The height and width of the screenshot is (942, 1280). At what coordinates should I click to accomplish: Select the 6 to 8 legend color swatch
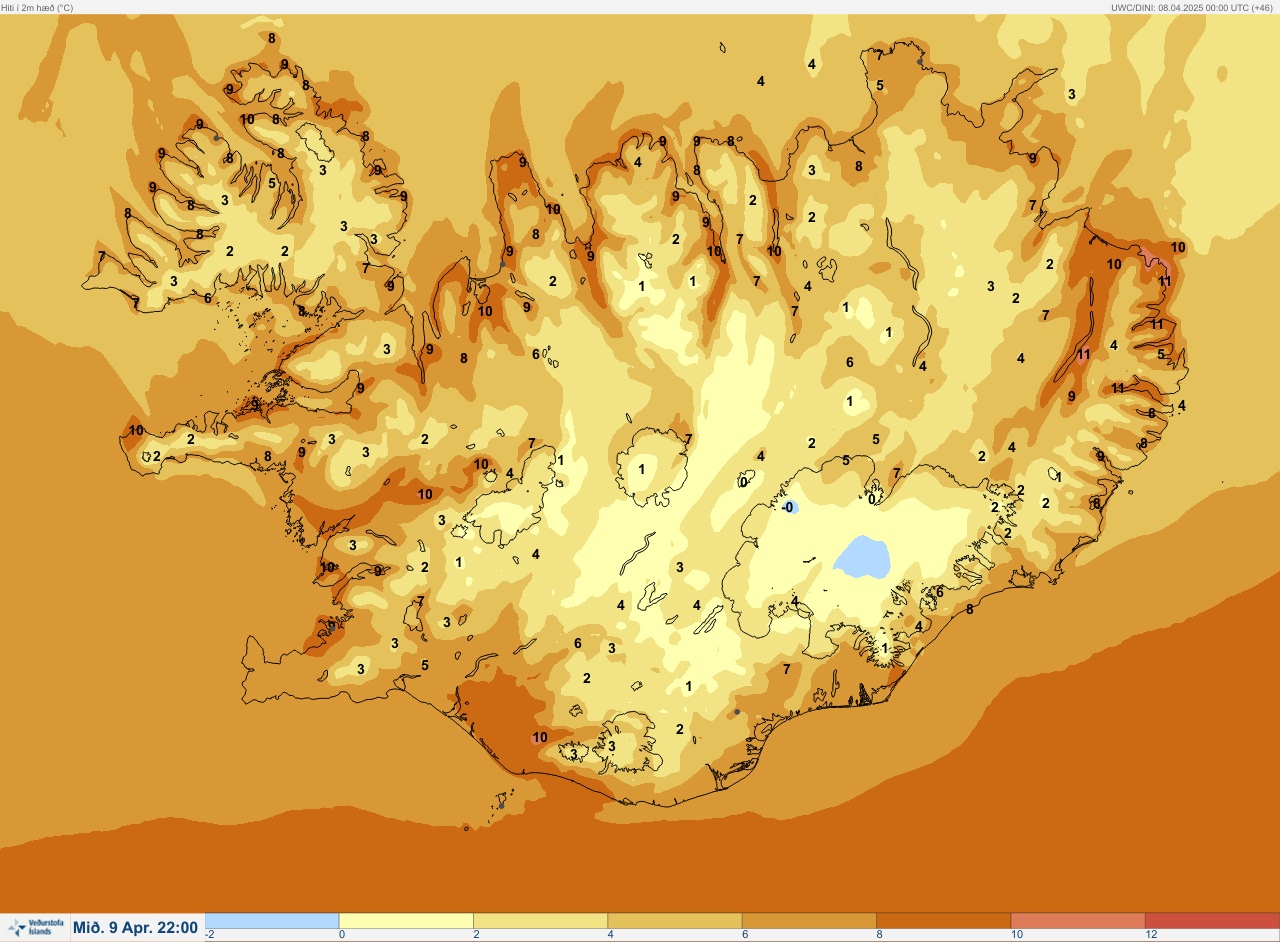pos(809,921)
